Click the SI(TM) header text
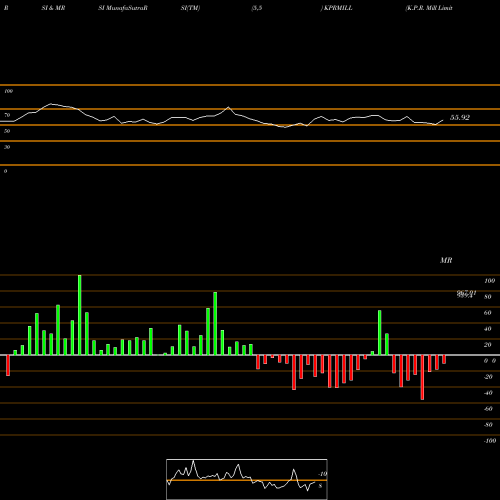Viewport: 500px width, 500px height. coord(190,8)
